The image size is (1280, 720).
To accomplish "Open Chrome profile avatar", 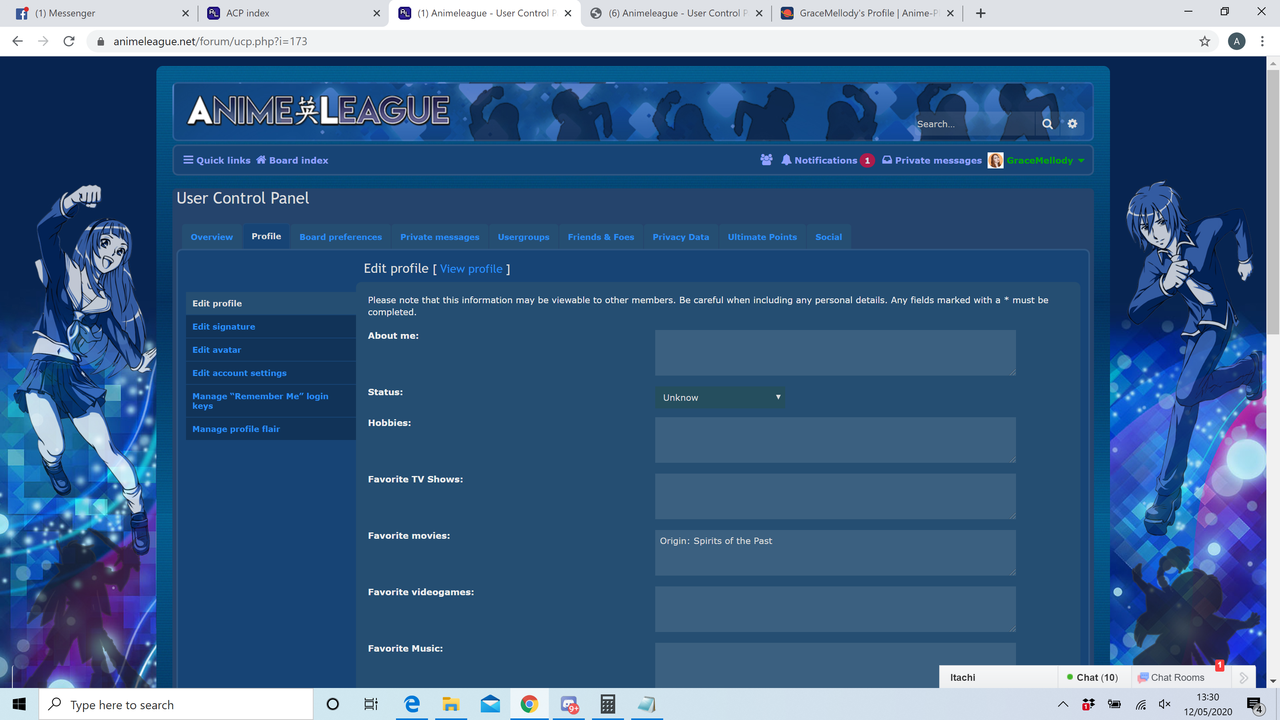I will point(1237,41).
